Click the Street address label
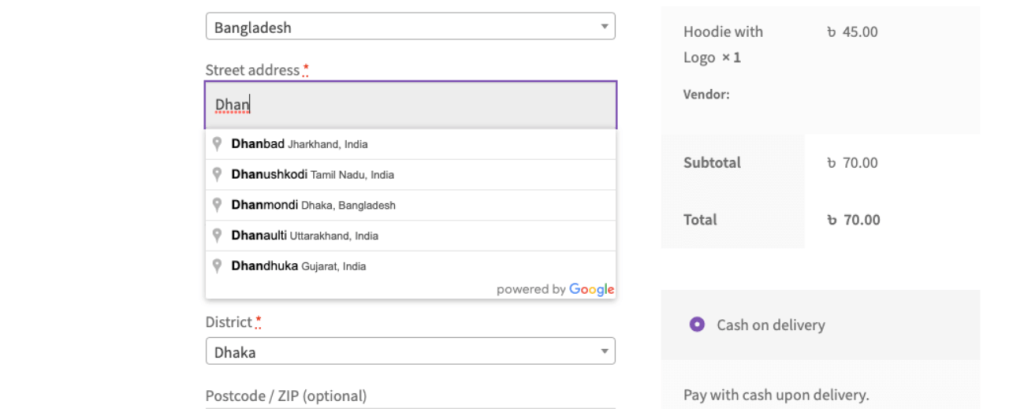 pyautogui.click(x=252, y=70)
